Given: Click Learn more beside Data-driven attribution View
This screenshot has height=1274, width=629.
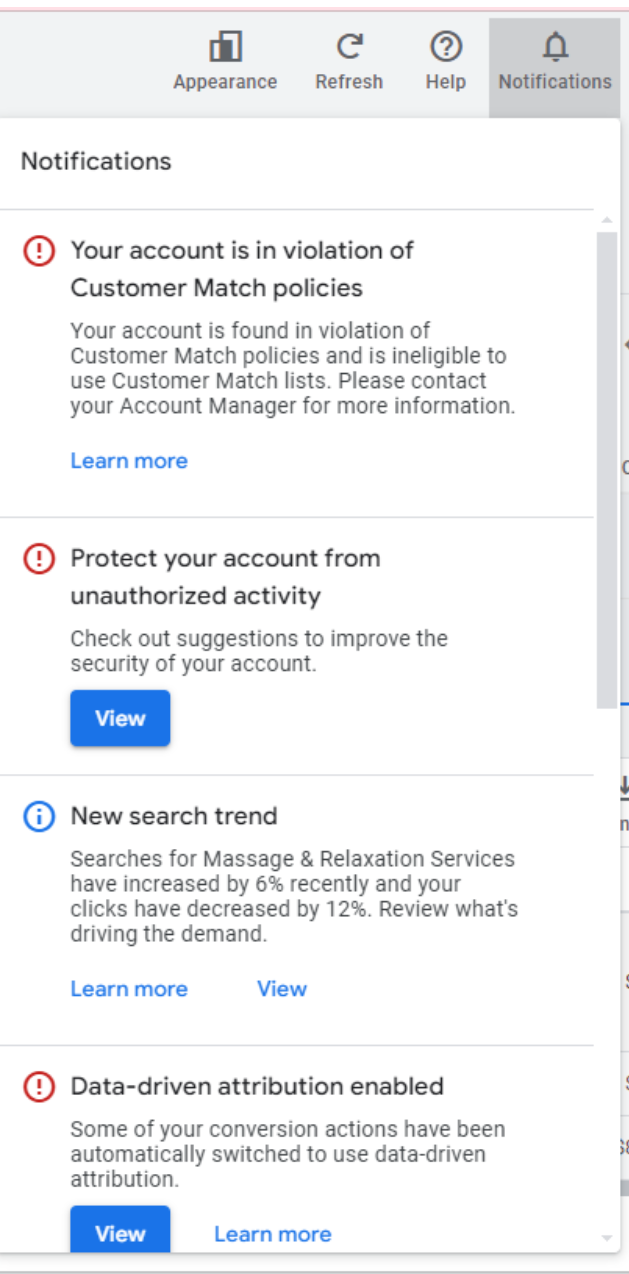Looking at the screenshot, I should click(x=272, y=1234).
